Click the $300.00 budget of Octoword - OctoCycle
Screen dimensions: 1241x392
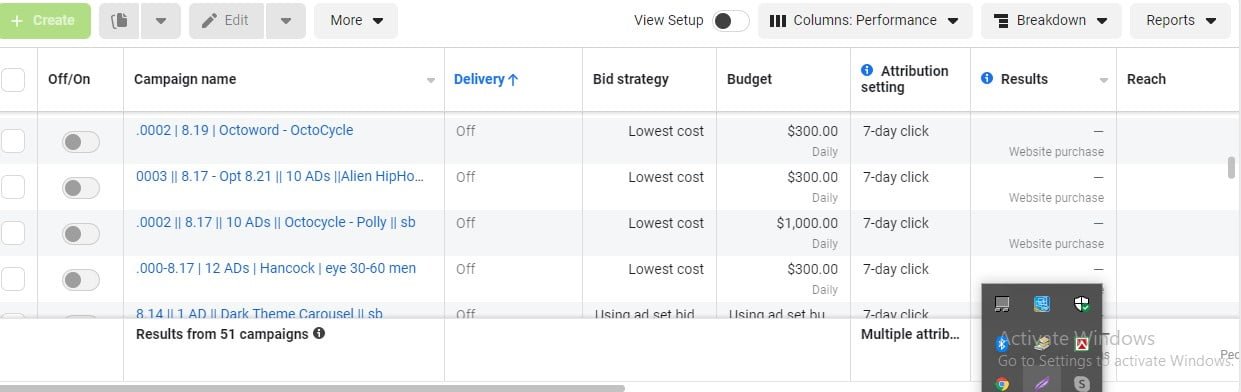pos(813,131)
